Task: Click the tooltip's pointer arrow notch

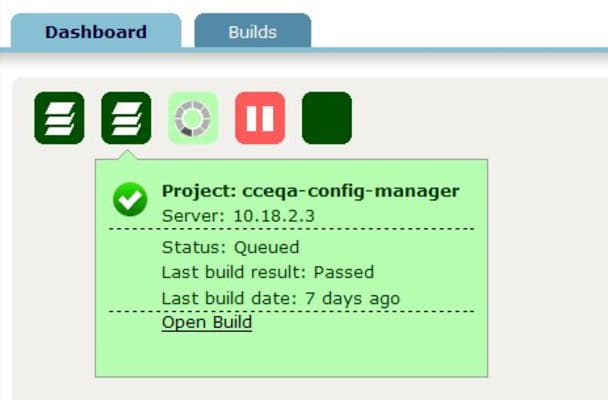Action: coord(126,154)
